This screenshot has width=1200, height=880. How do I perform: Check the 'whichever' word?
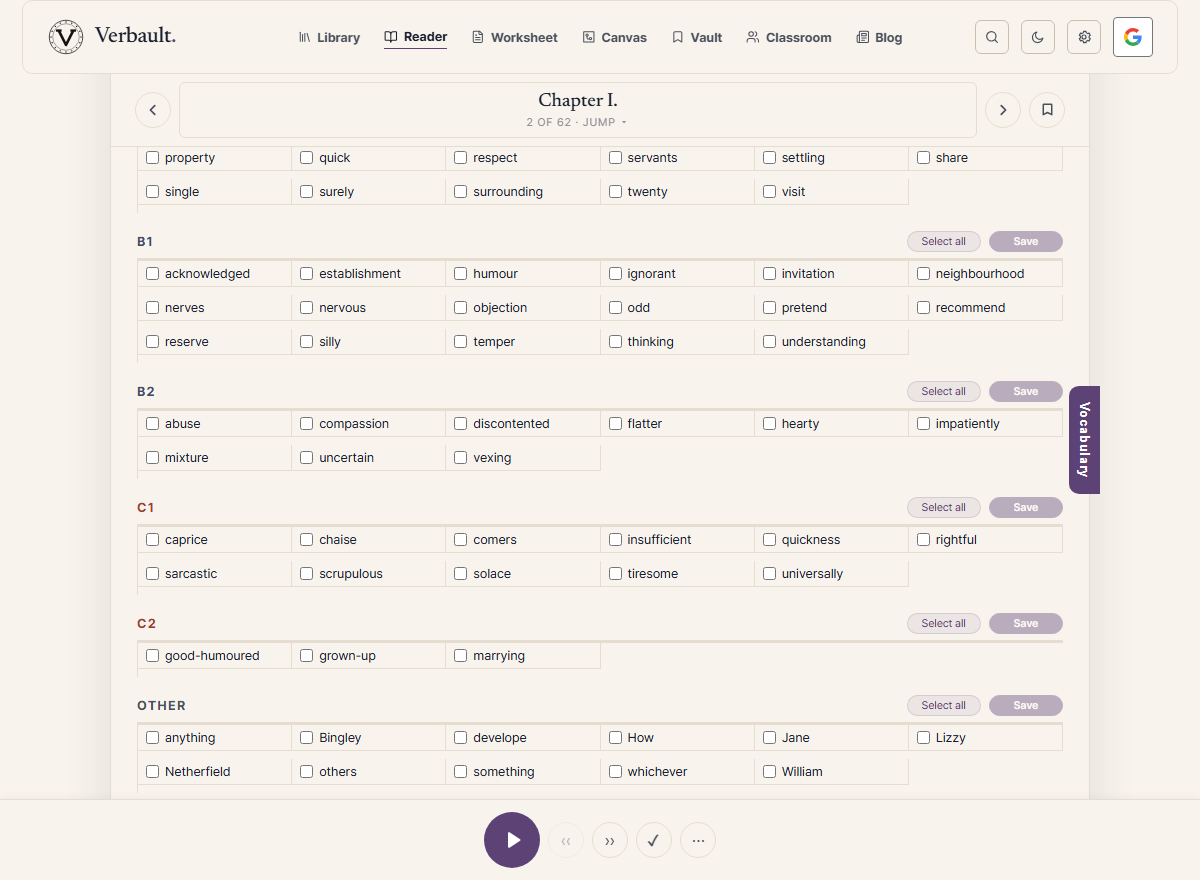point(616,771)
